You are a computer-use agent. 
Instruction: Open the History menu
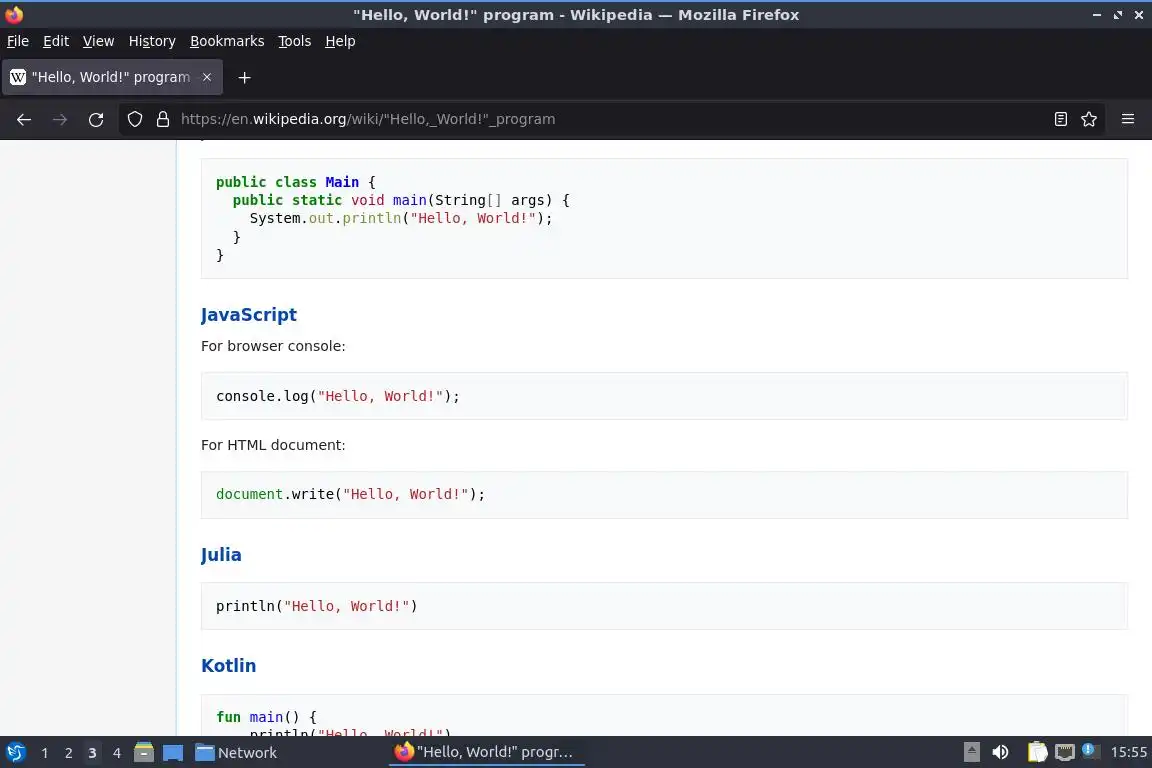(152, 41)
